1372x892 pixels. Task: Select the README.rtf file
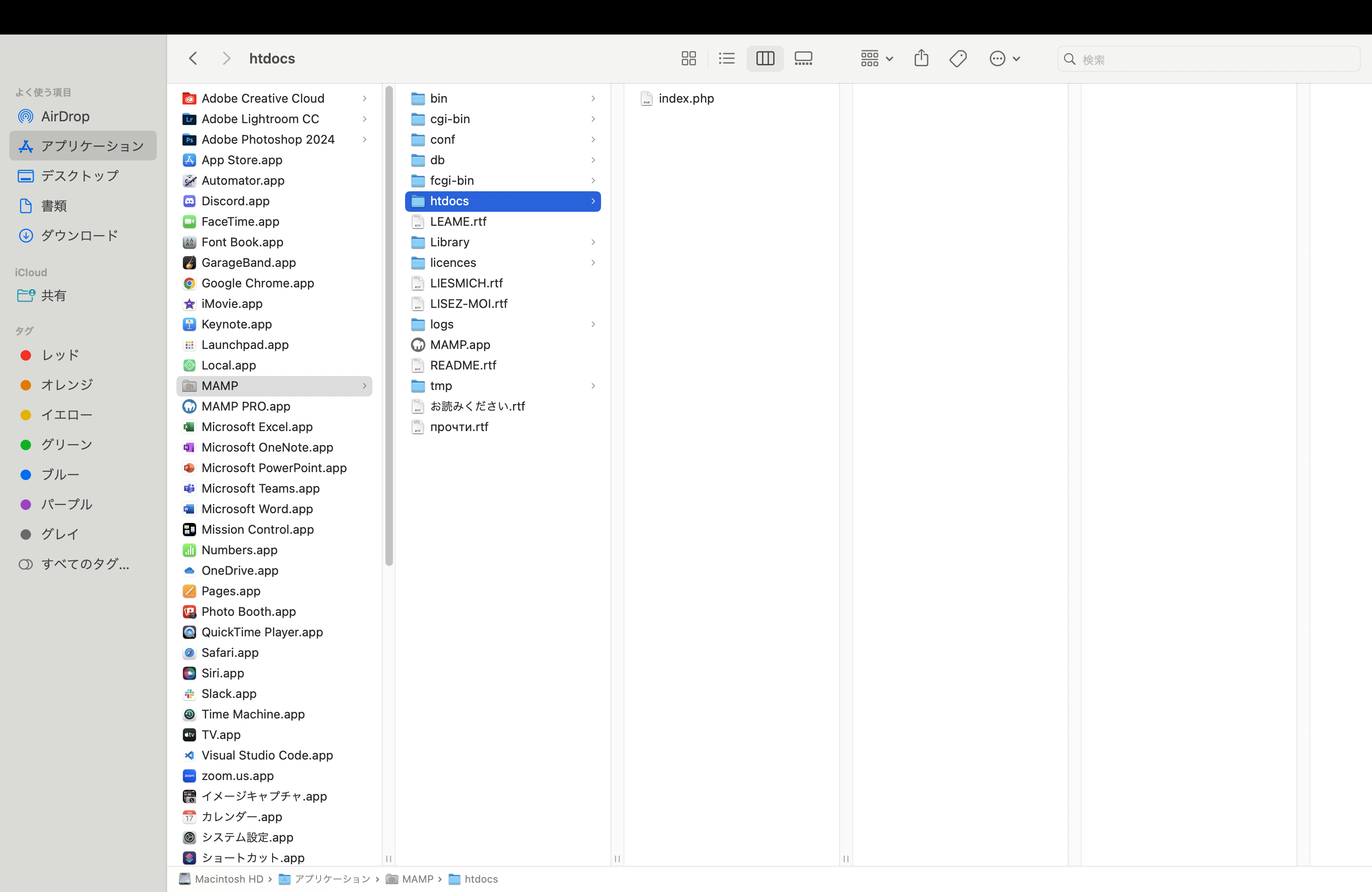pyautogui.click(x=503, y=365)
